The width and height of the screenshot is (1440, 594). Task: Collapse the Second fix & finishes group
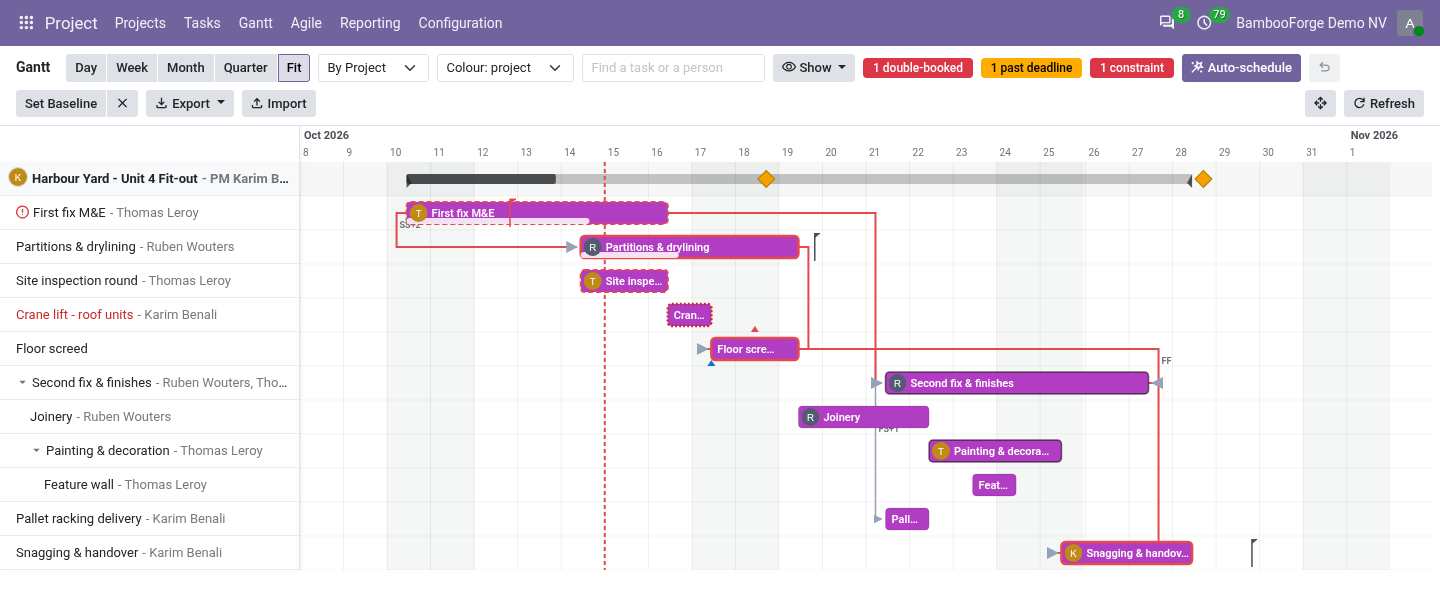point(22,383)
